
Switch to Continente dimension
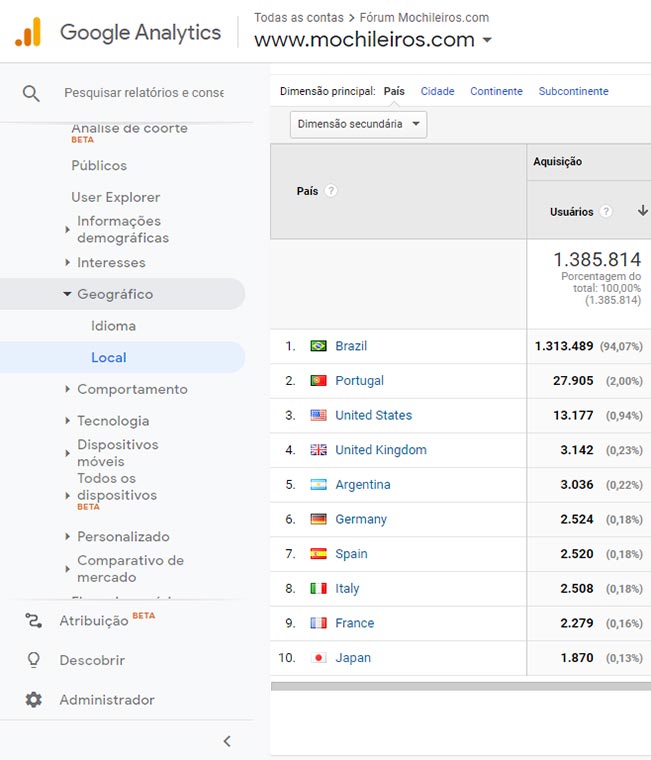coord(496,91)
